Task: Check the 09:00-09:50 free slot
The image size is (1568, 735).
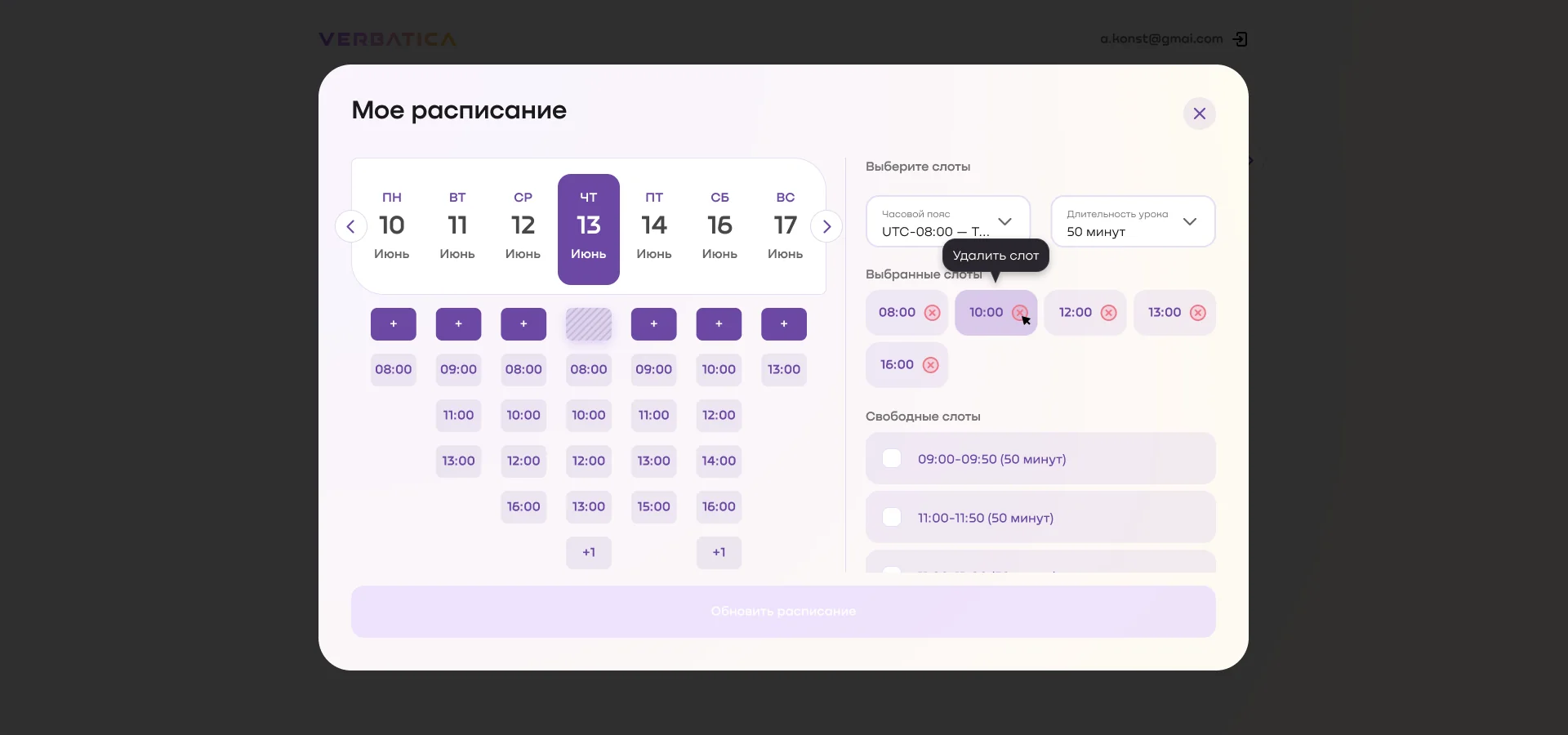Action: coord(892,458)
